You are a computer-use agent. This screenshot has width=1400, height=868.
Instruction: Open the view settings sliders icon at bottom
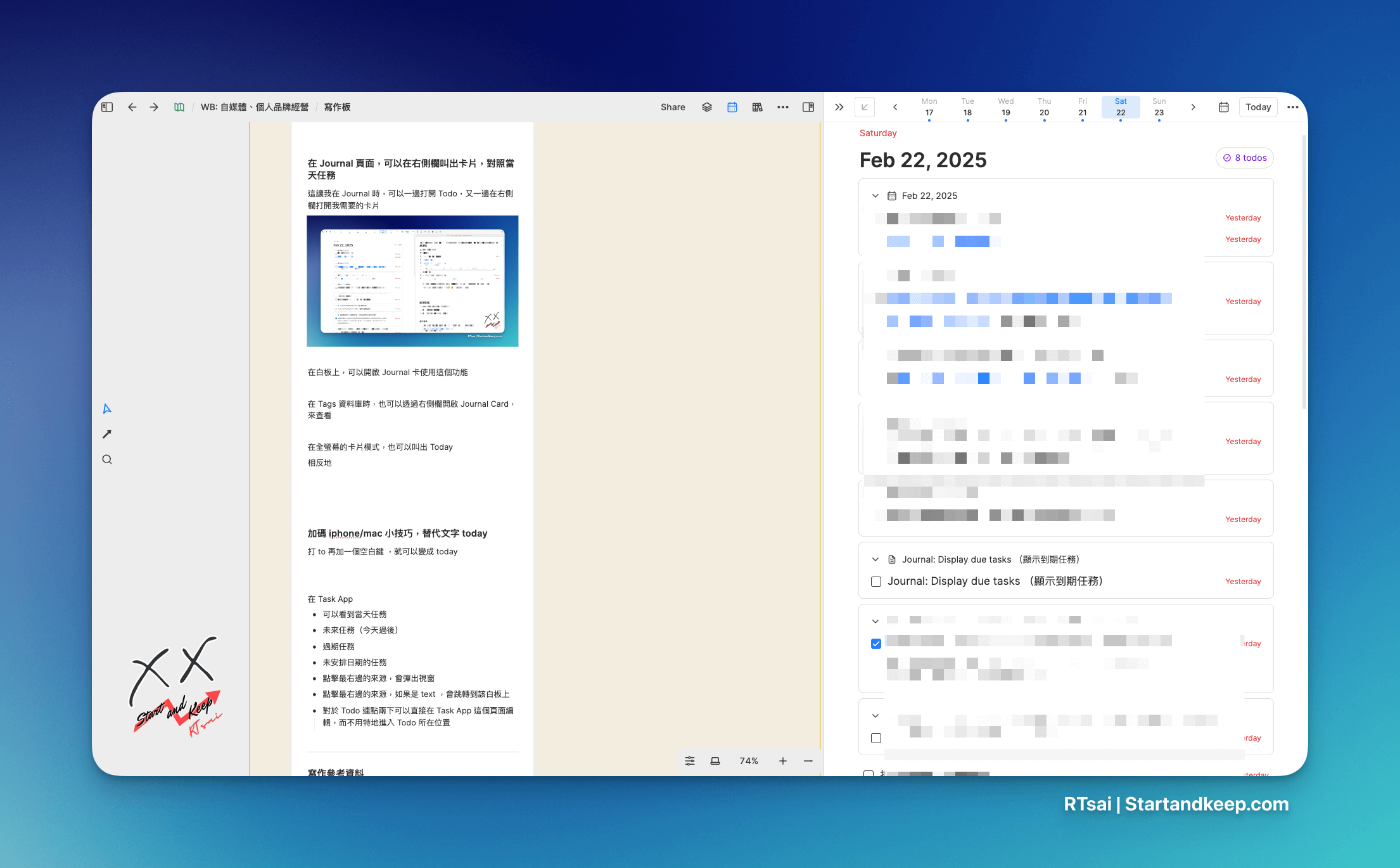click(690, 761)
